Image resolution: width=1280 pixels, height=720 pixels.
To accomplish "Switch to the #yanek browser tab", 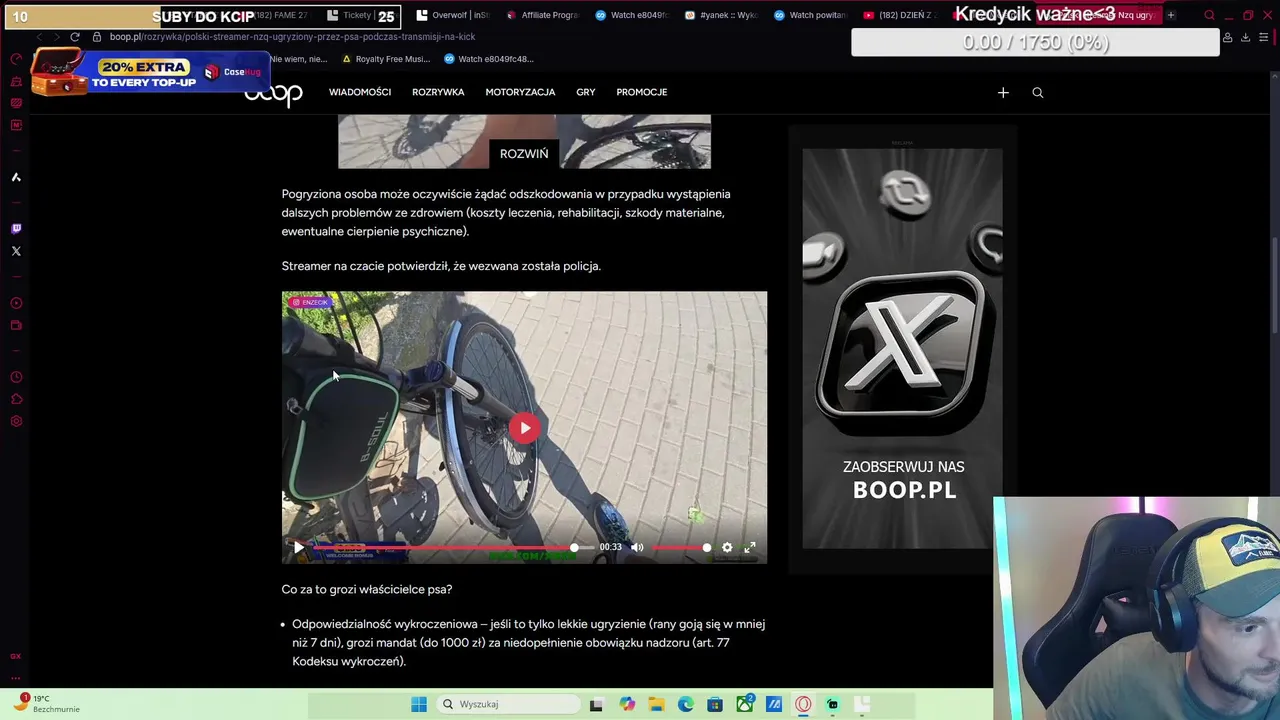I will click(721, 15).
